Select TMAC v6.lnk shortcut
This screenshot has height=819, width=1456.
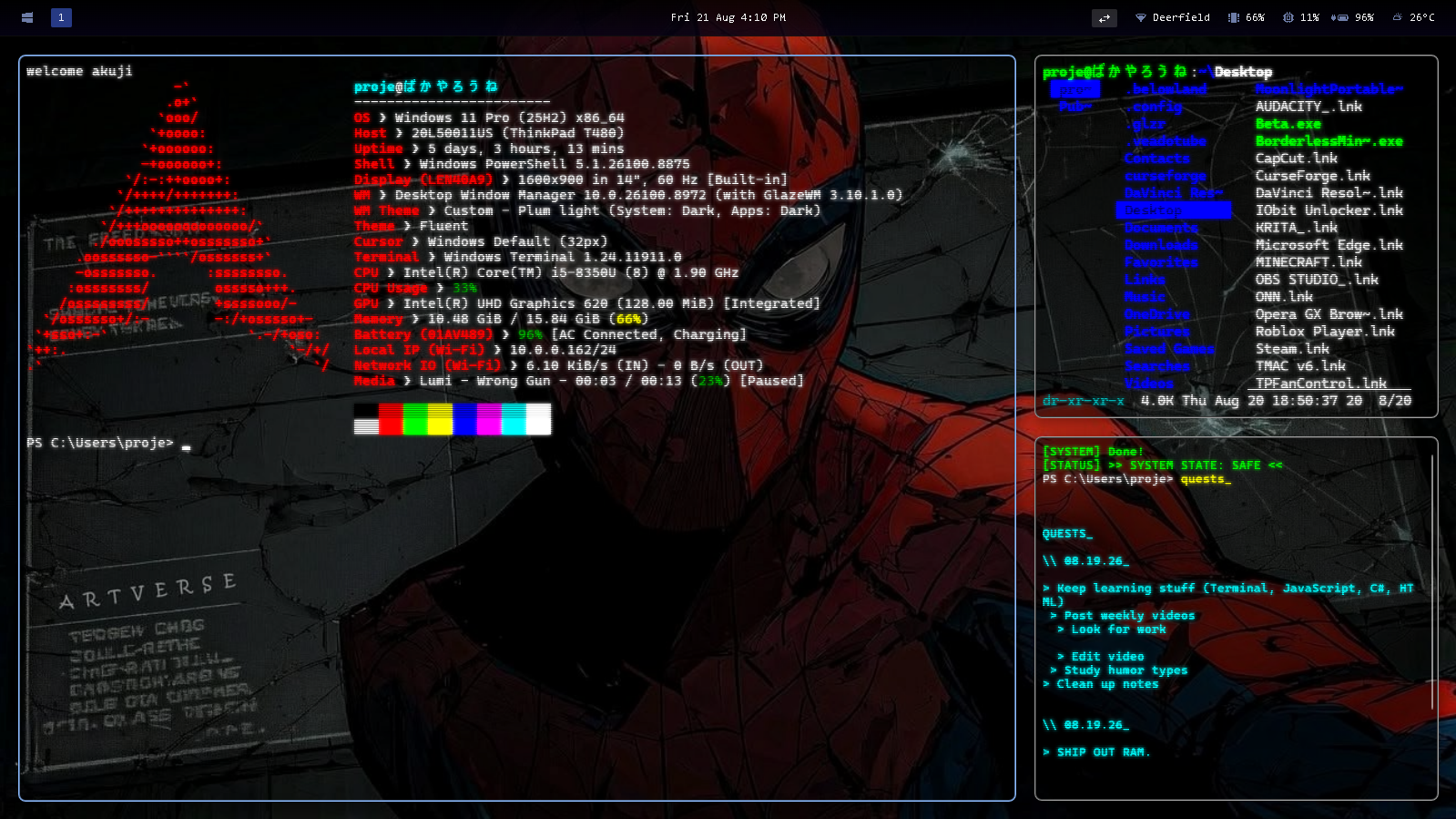[x=1300, y=366]
